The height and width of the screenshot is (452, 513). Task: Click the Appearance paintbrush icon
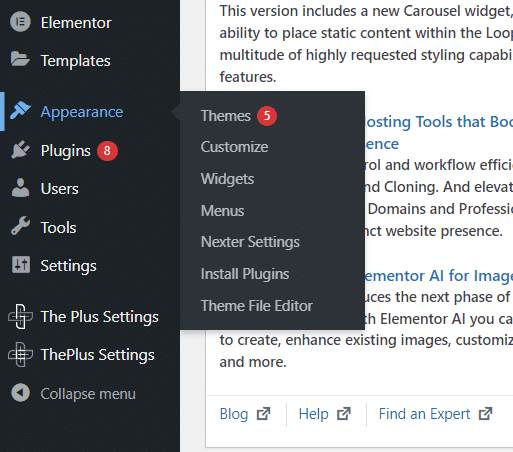click(20, 110)
